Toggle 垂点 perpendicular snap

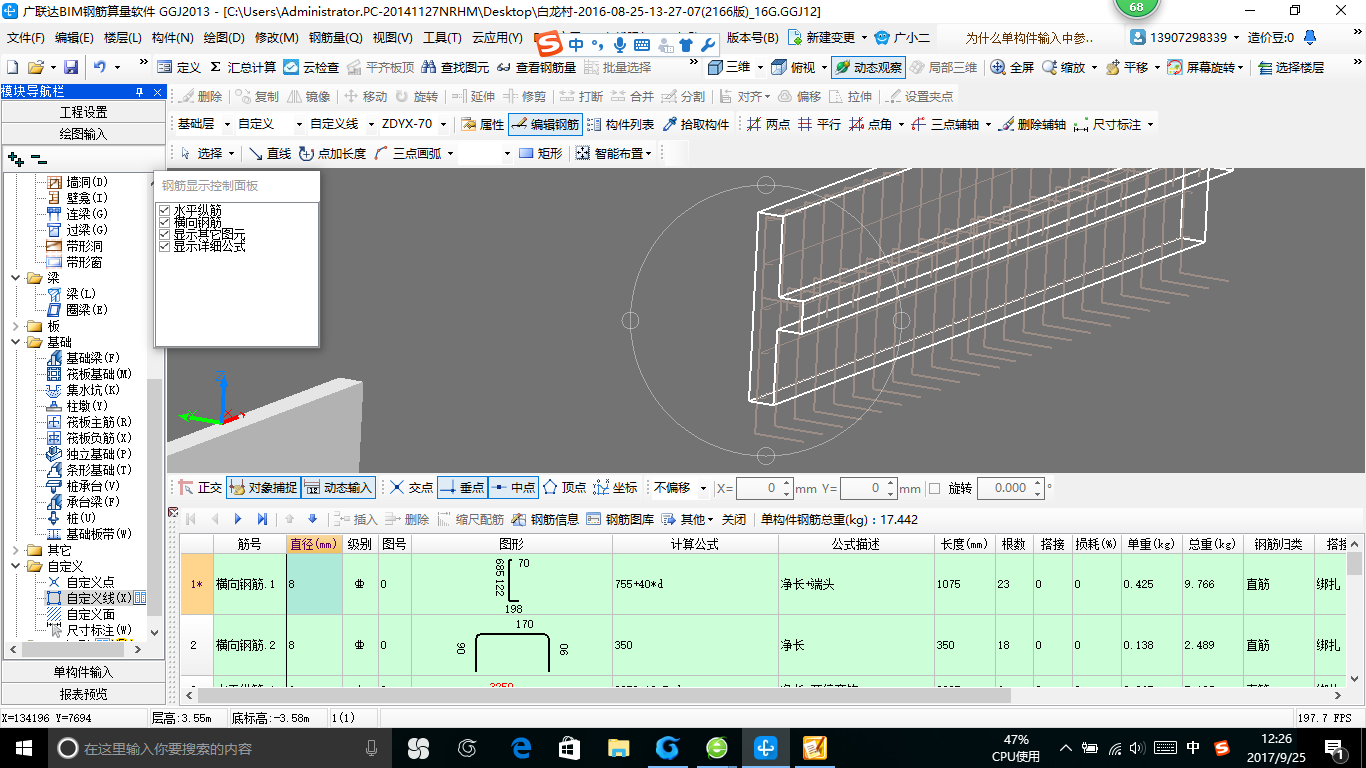462,488
